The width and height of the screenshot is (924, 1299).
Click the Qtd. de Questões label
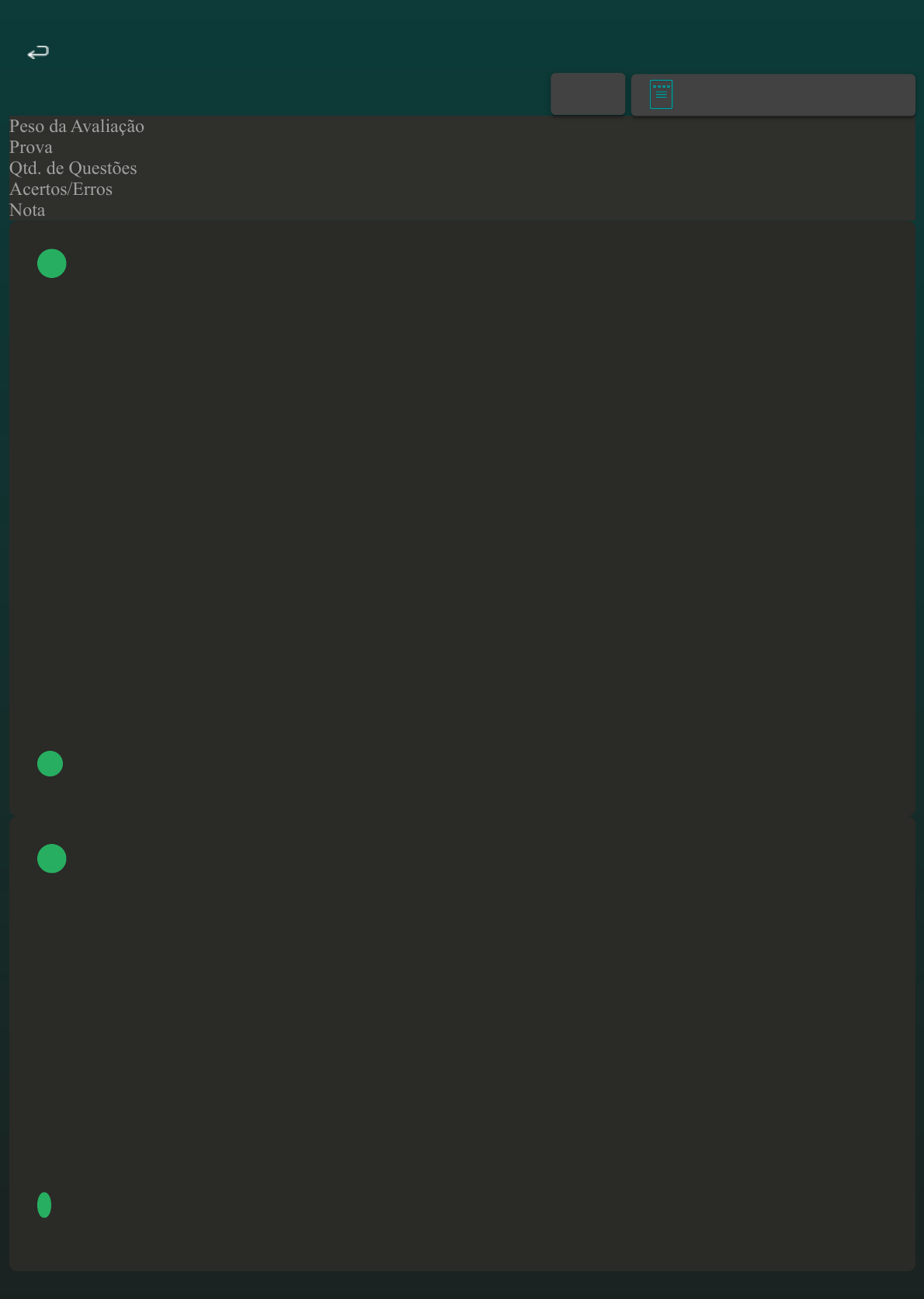[73, 168]
